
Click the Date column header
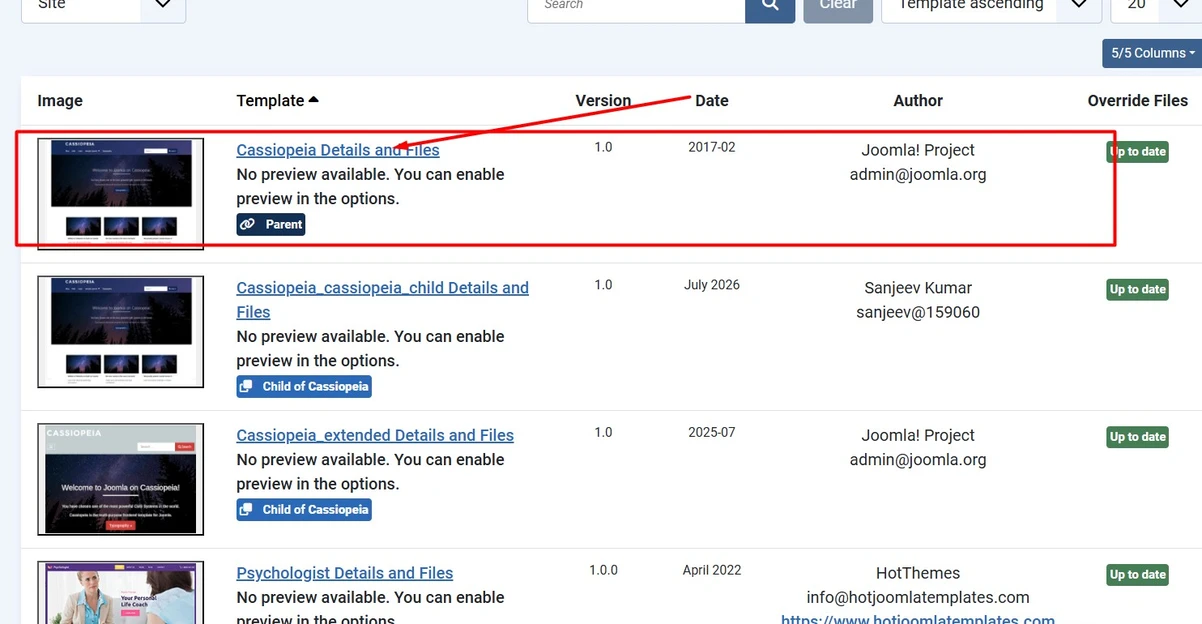(712, 100)
